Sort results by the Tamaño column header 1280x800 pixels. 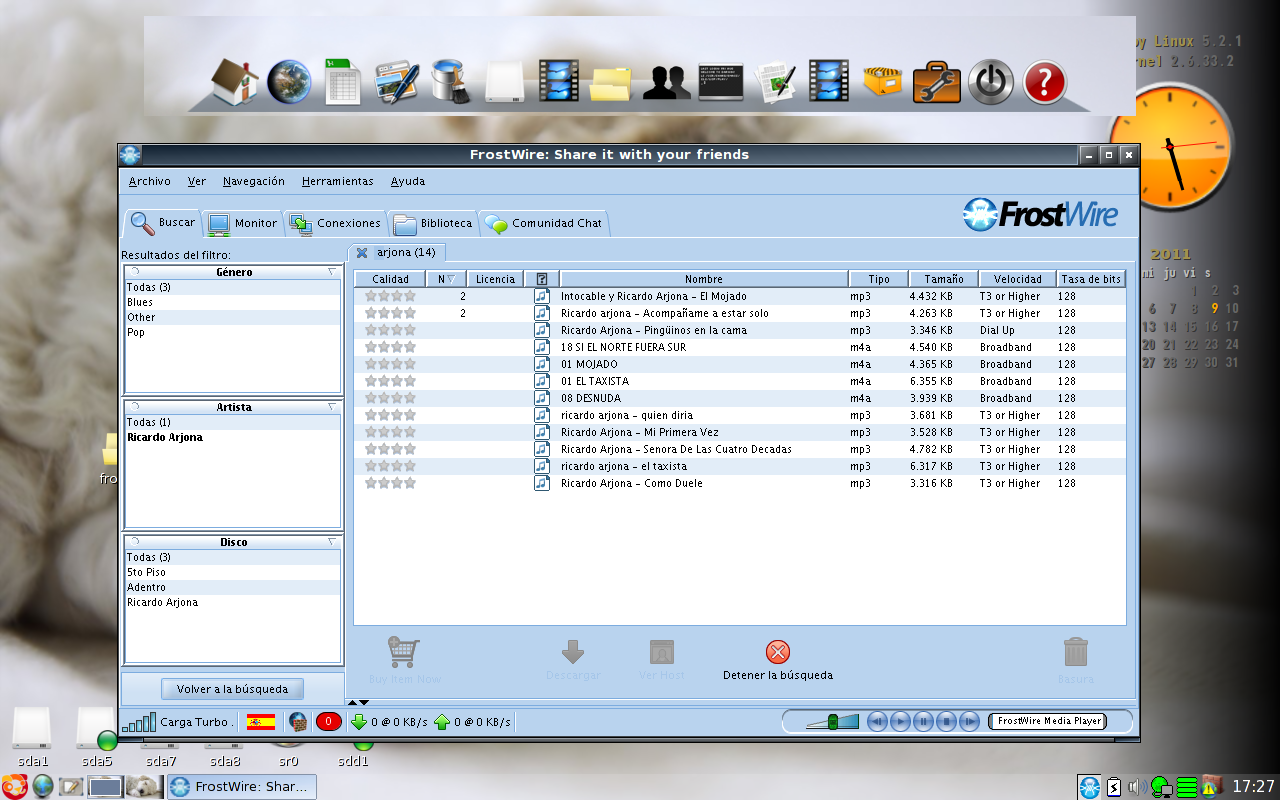coord(944,279)
